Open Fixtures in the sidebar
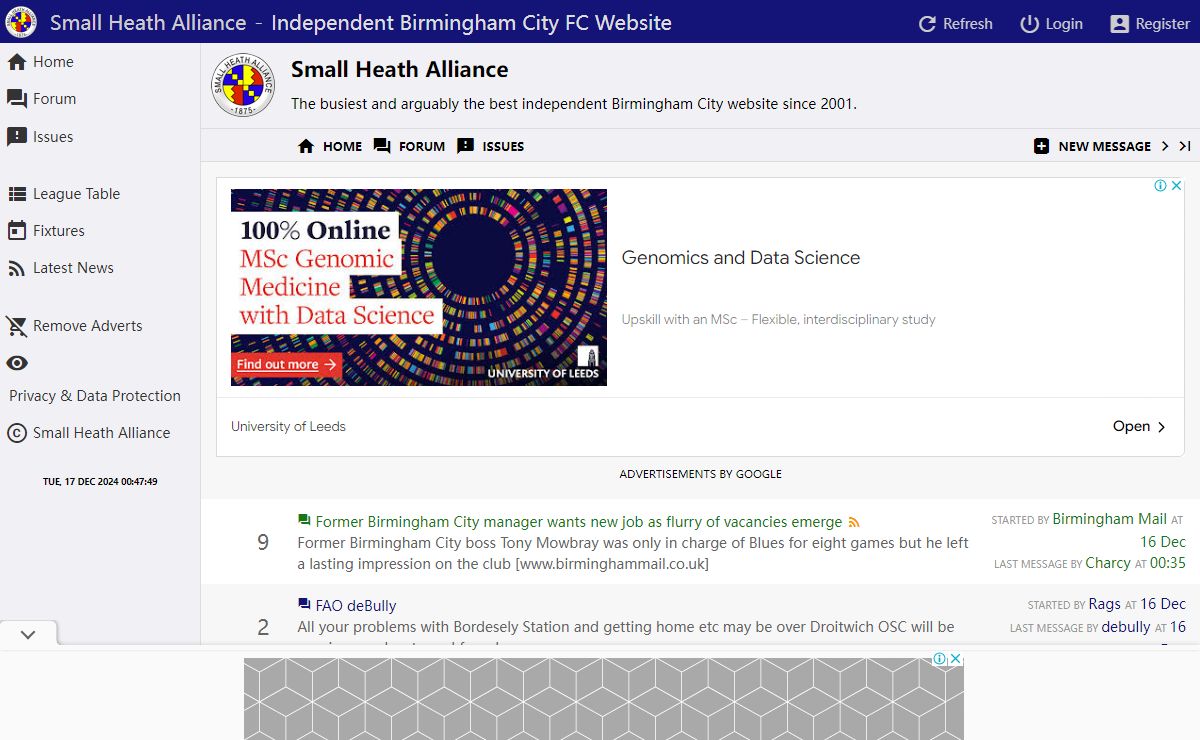The image size is (1200, 740). click(x=46, y=231)
